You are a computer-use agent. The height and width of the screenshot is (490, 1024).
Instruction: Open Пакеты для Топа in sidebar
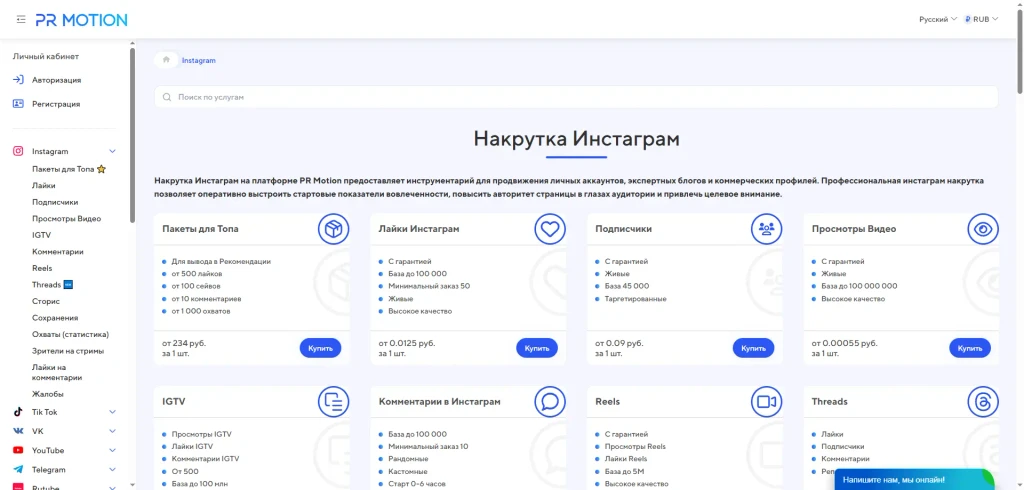69,169
